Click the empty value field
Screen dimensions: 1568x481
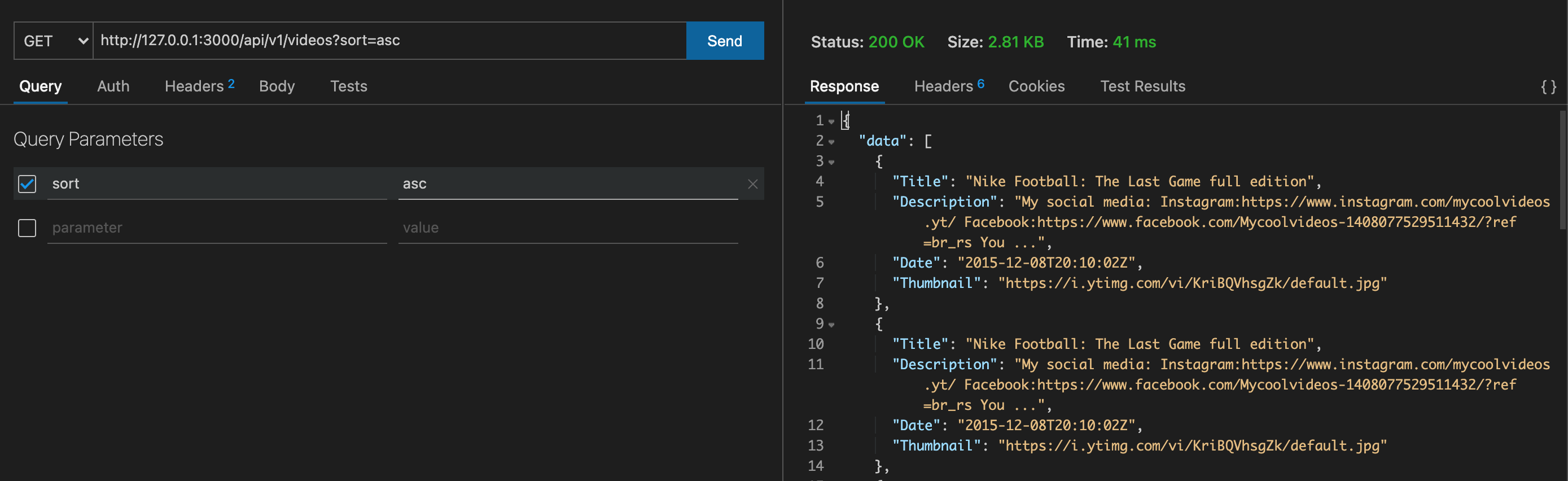(x=568, y=228)
